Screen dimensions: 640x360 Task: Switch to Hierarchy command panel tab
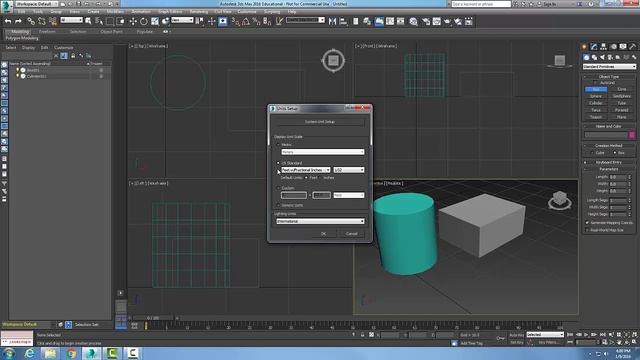coord(604,47)
